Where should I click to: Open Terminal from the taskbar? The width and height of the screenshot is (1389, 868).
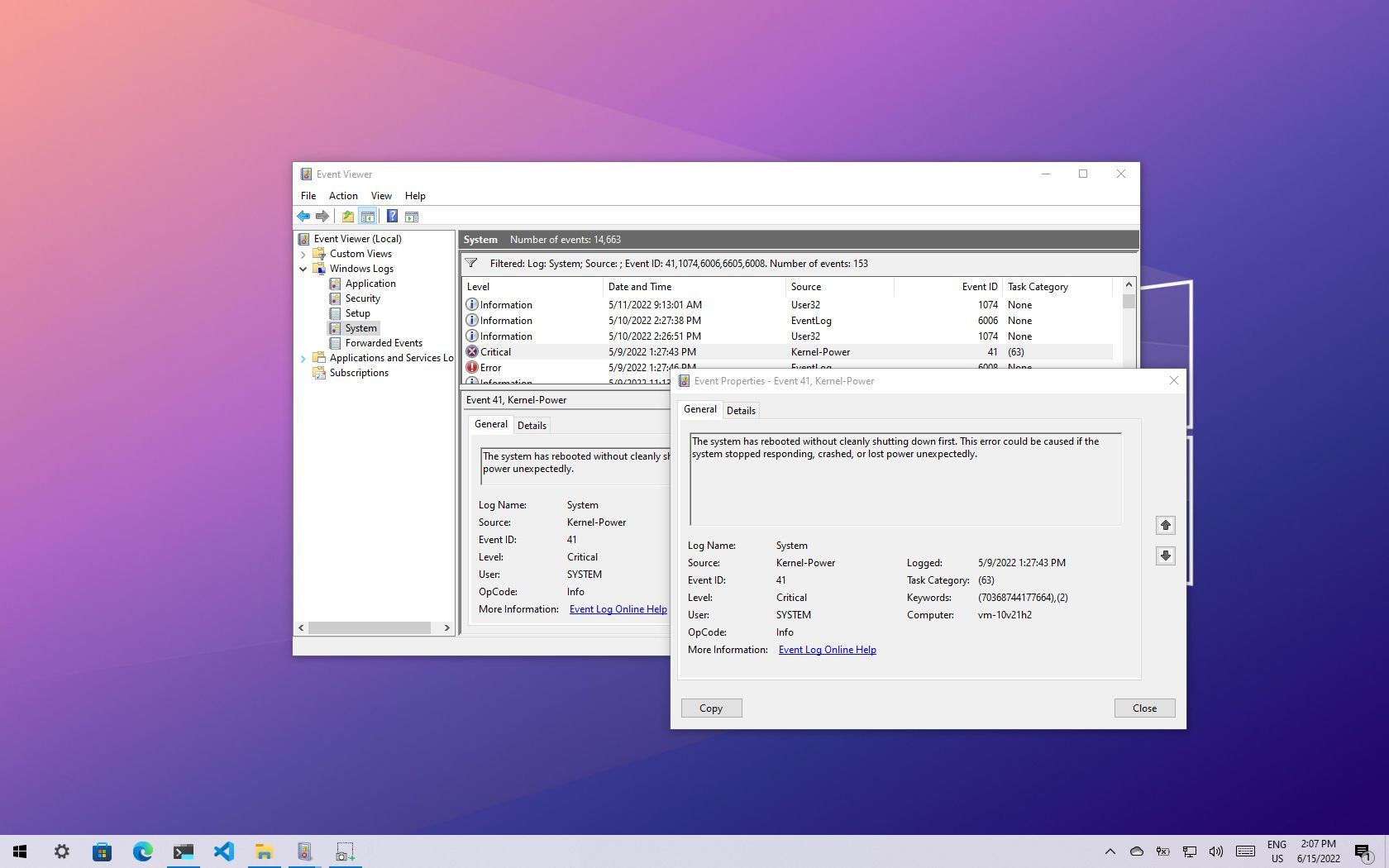[183, 851]
